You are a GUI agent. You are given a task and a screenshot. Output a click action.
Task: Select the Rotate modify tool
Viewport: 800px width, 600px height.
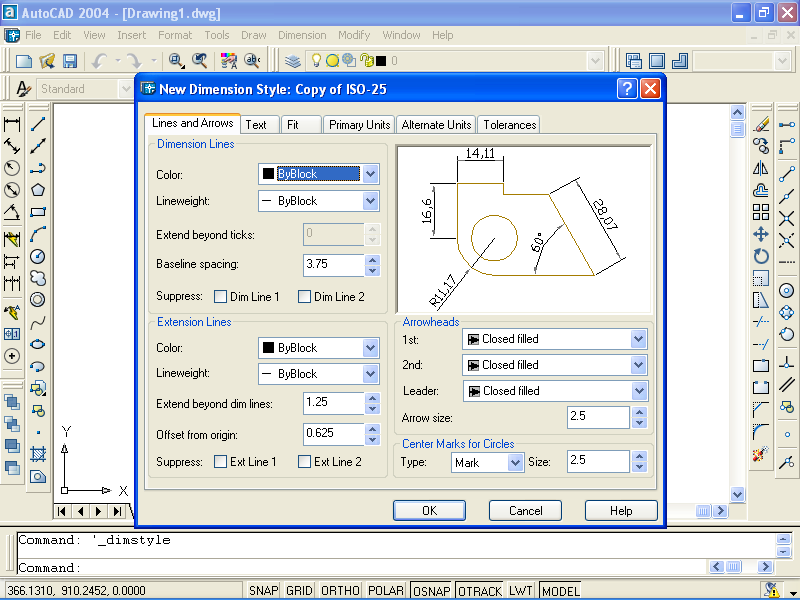[x=761, y=256]
